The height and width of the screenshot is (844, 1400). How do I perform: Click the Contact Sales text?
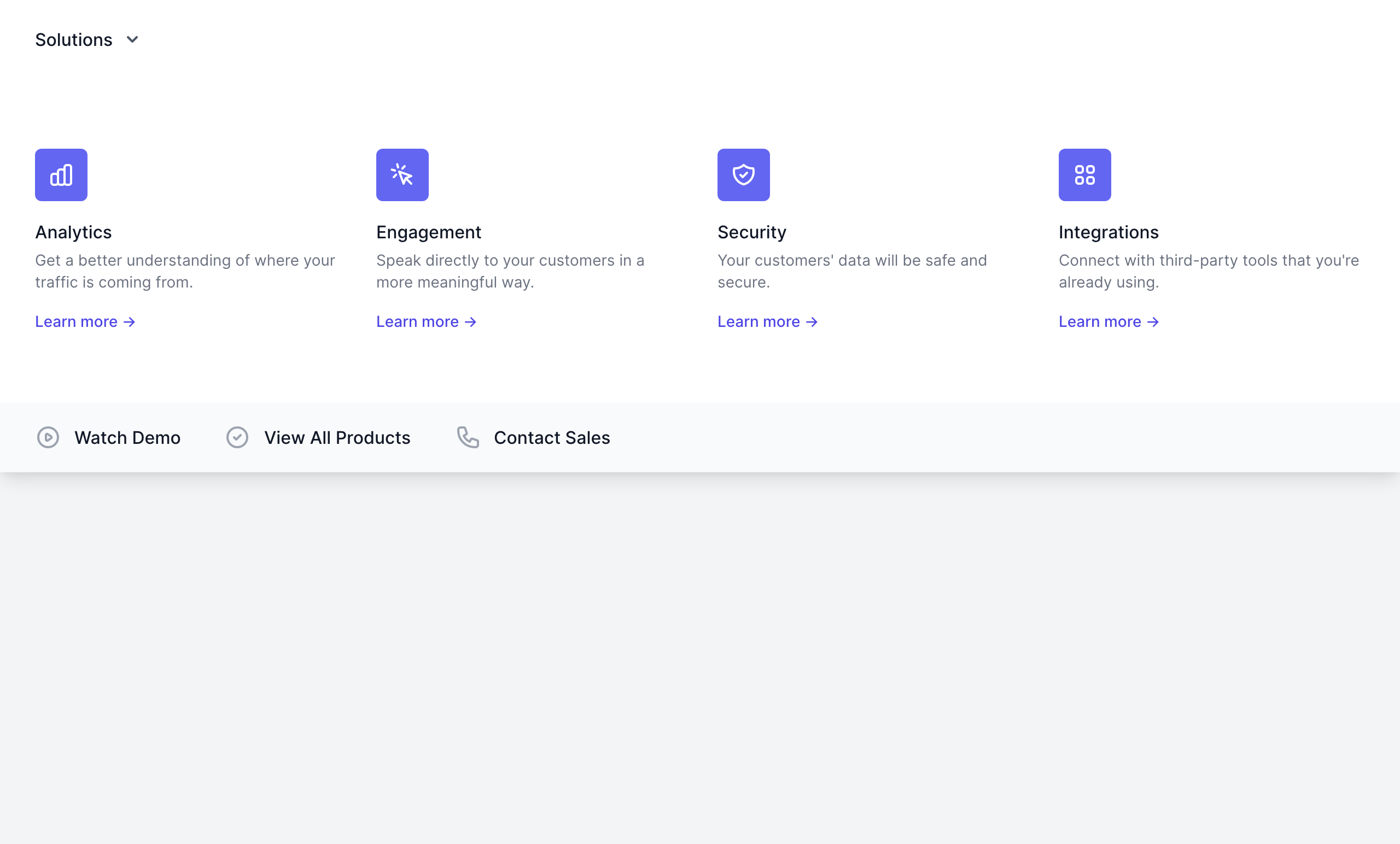coord(551,437)
